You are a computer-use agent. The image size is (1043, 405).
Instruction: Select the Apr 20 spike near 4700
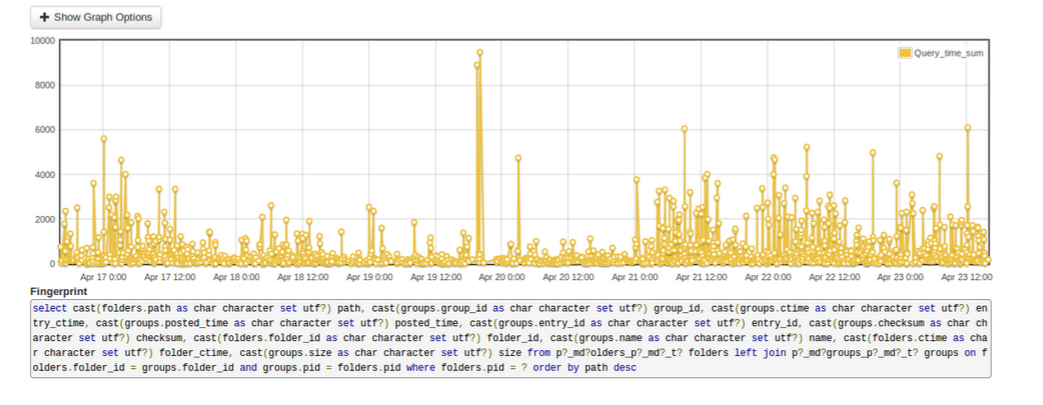pyautogui.click(x=518, y=158)
